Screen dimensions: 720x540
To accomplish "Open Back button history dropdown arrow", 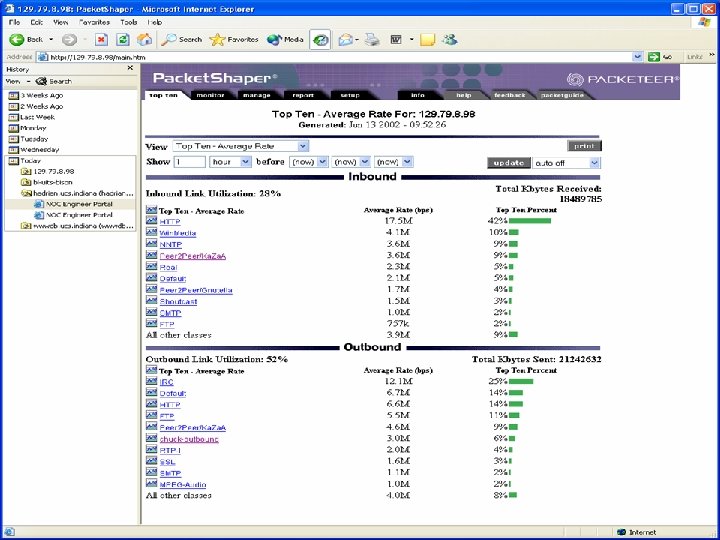I will [x=51, y=39].
